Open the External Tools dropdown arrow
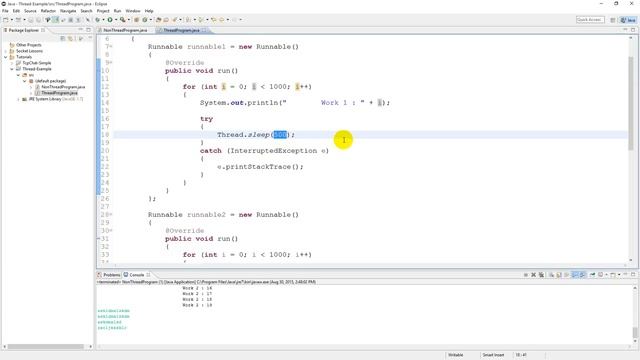640x360 pixels. click(128, 20)
